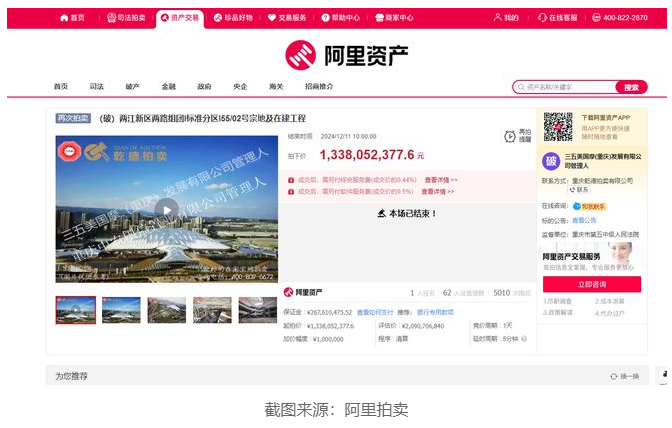Open the 央企 category

coord(240,87)
